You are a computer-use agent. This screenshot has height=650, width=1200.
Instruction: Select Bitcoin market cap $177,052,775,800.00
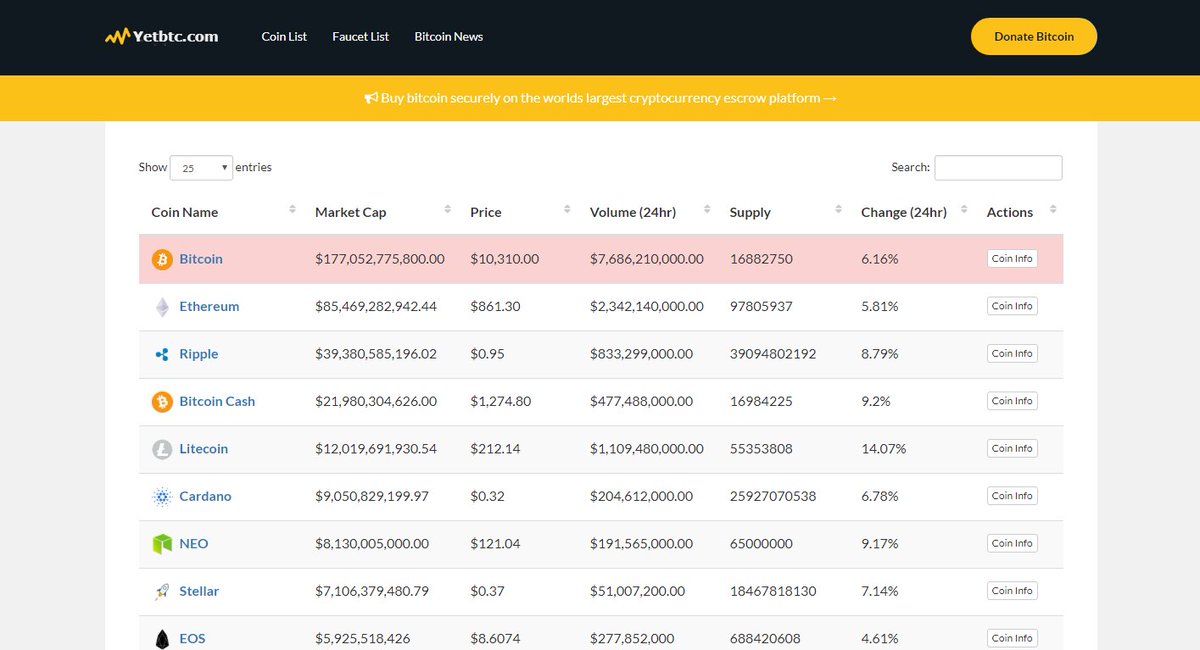(x=380, y=259)
